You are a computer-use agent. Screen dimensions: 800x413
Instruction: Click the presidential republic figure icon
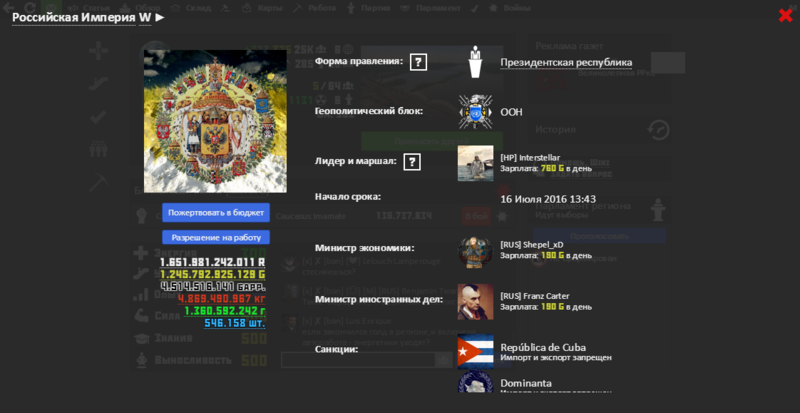475,63
